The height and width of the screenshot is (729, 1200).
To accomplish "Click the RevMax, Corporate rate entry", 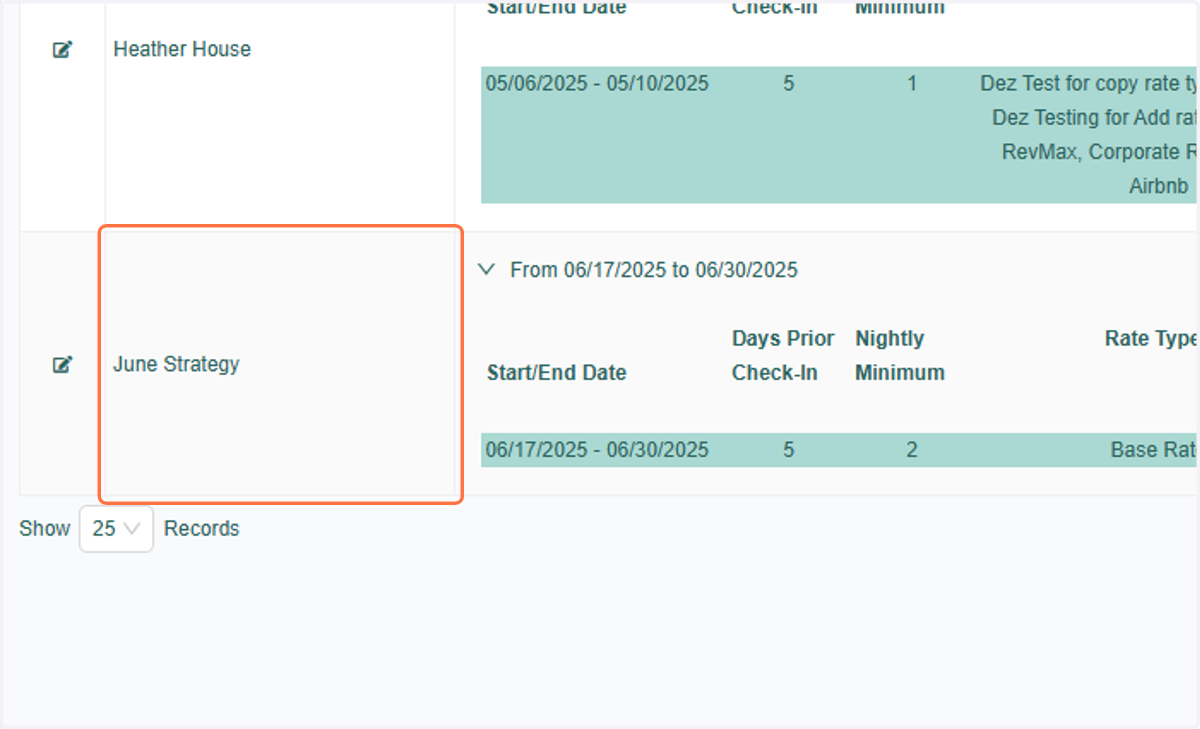I will click(x=1100, y=152).
